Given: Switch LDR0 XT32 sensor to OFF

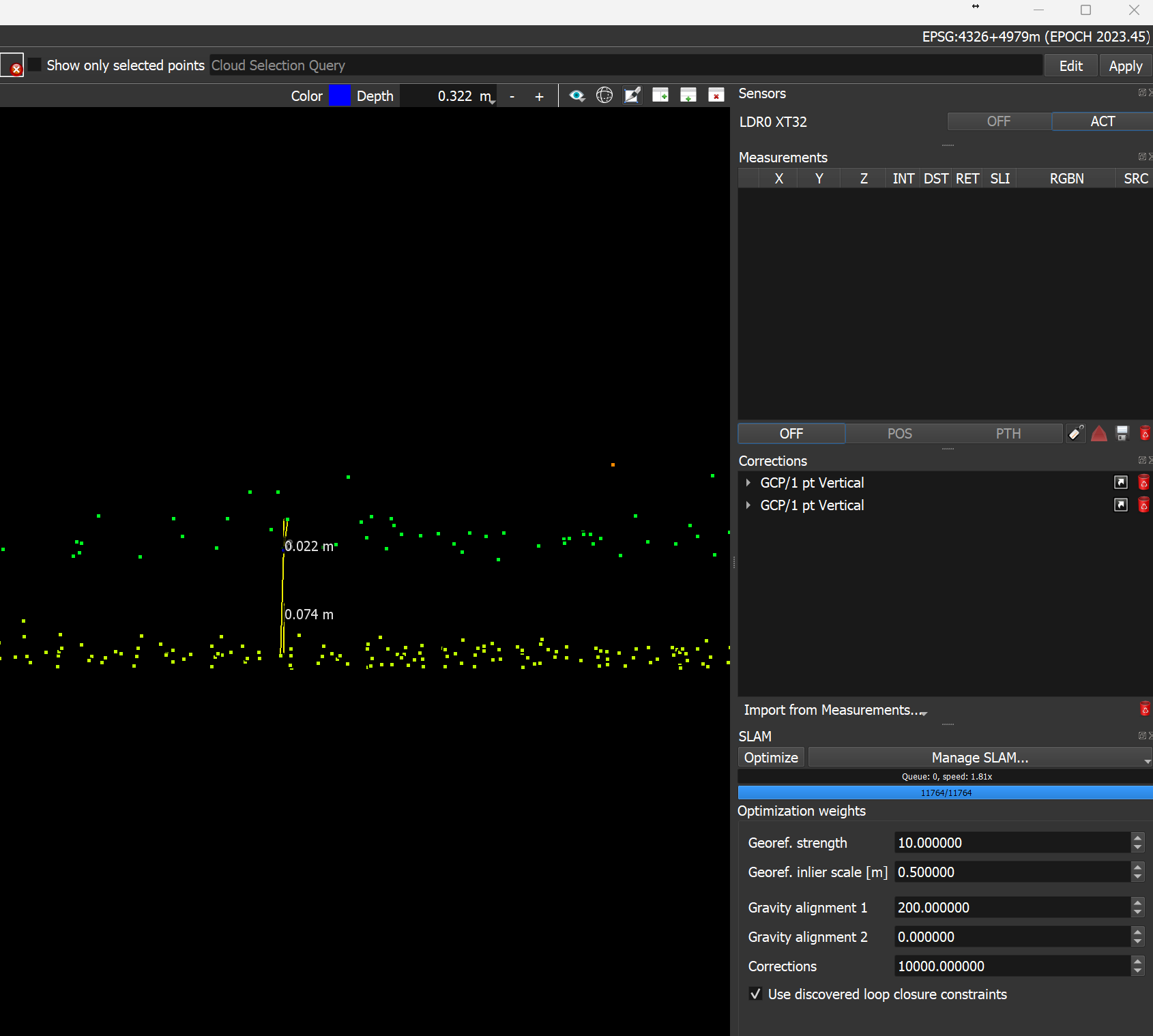Looking at the screenshot, I should point(999,121).
